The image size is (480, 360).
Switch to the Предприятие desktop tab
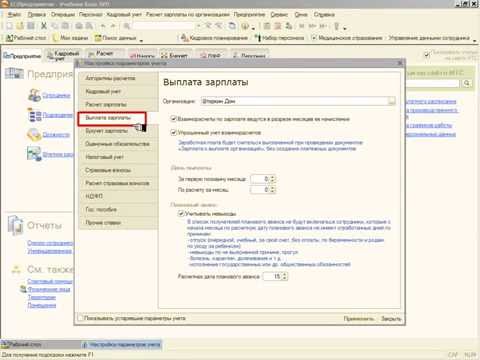pos(22,56)
